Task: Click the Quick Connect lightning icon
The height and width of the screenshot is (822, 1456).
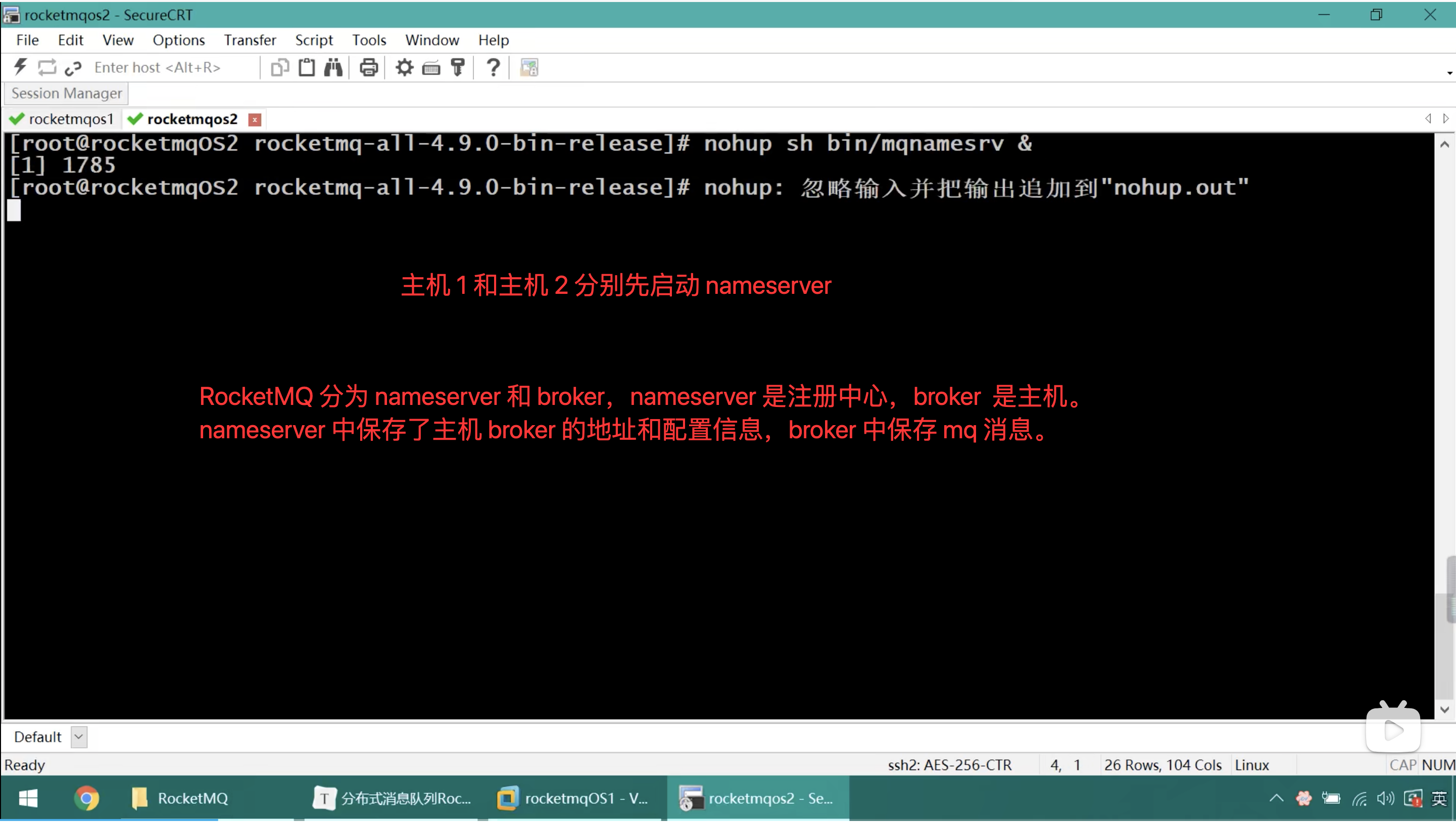Action: tap(20, 67)
